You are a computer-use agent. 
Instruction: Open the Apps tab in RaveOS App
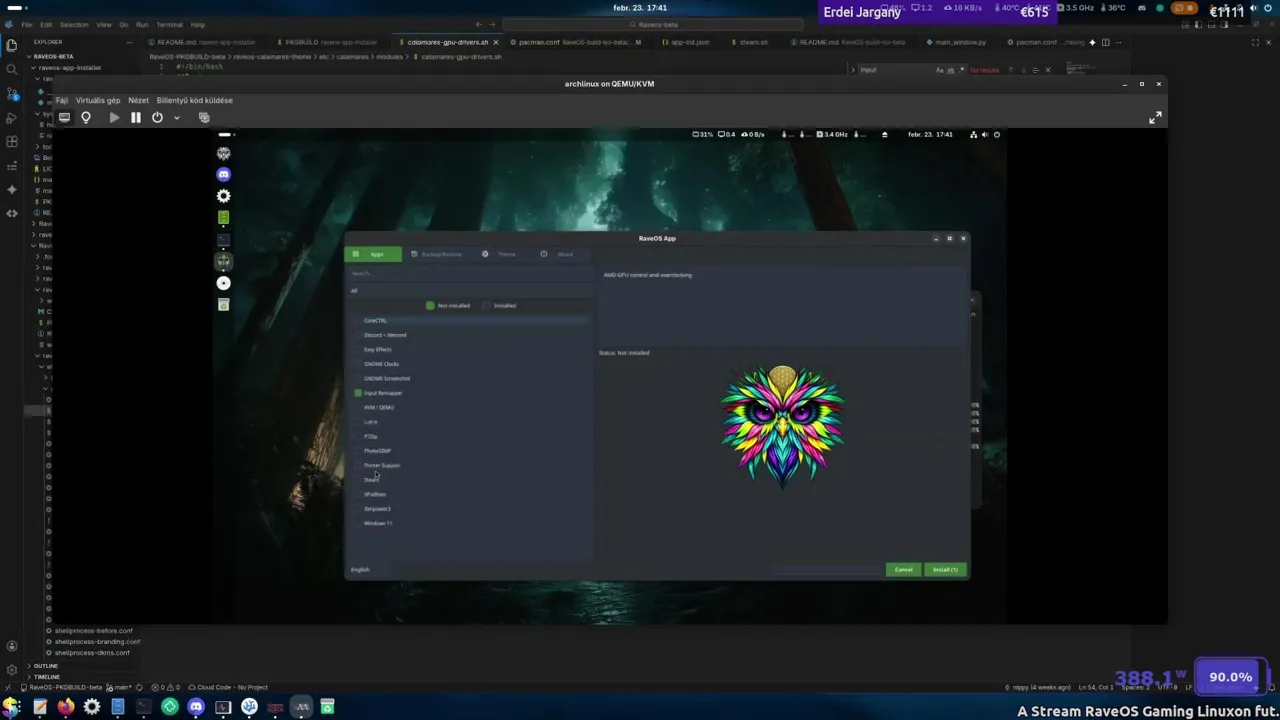point(373,254)
